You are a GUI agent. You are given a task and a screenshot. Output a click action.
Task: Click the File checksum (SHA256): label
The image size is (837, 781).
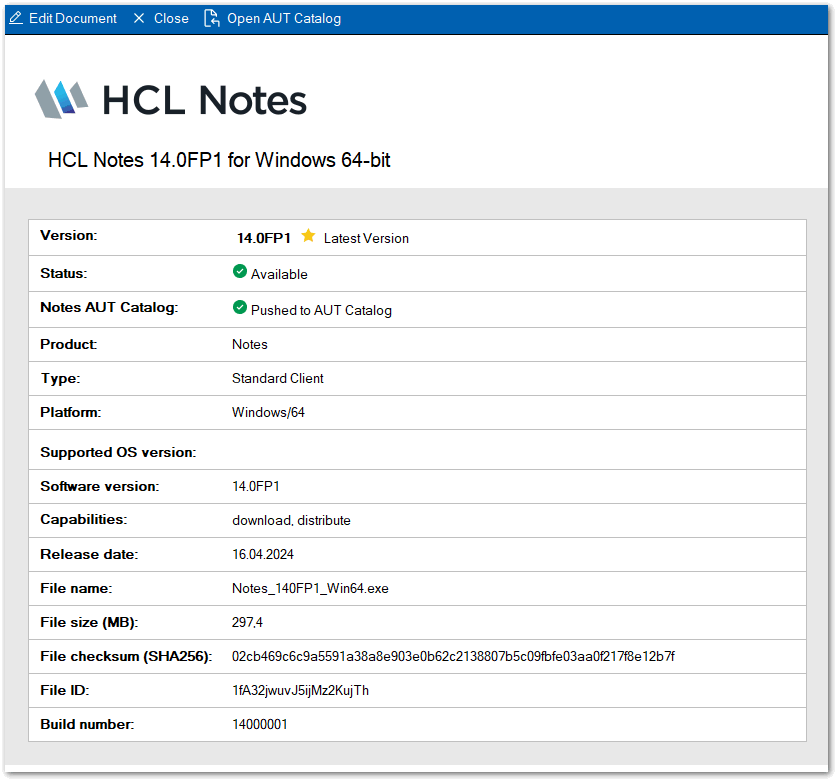click(126, 657)
